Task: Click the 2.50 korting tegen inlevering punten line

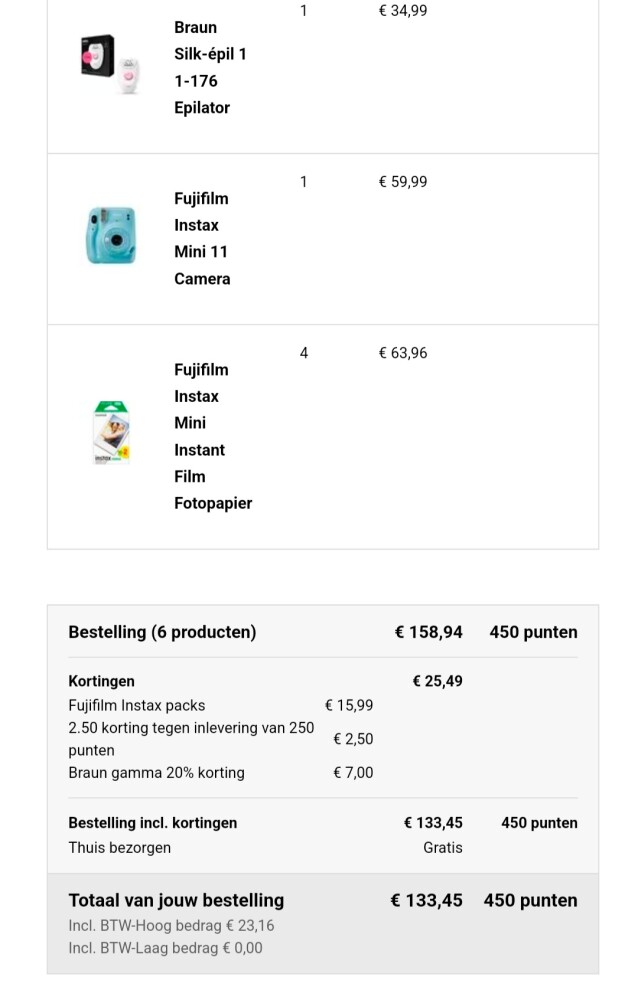Action: tap(191, 739)
